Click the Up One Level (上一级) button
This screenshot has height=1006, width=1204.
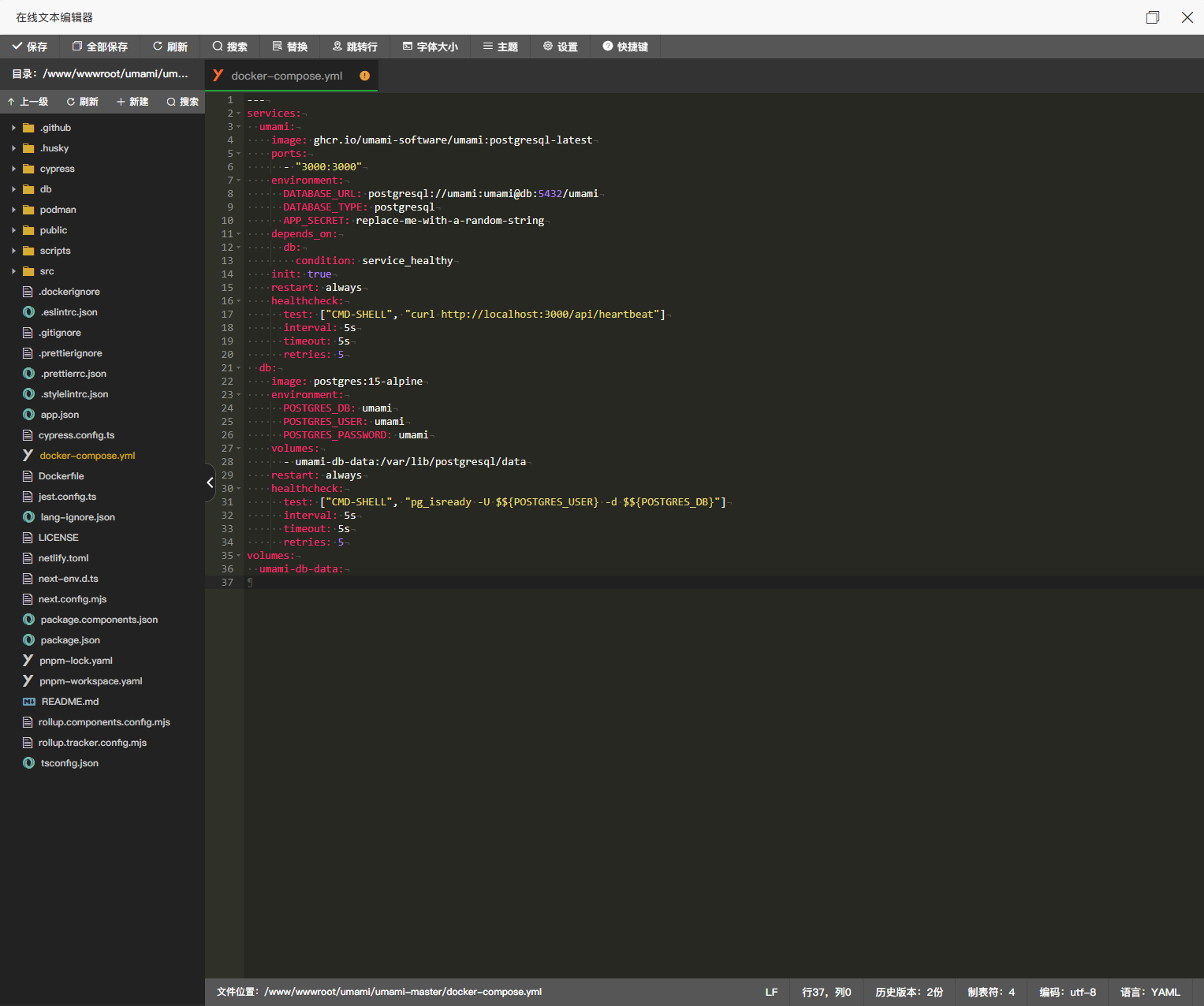coord(28,102)
